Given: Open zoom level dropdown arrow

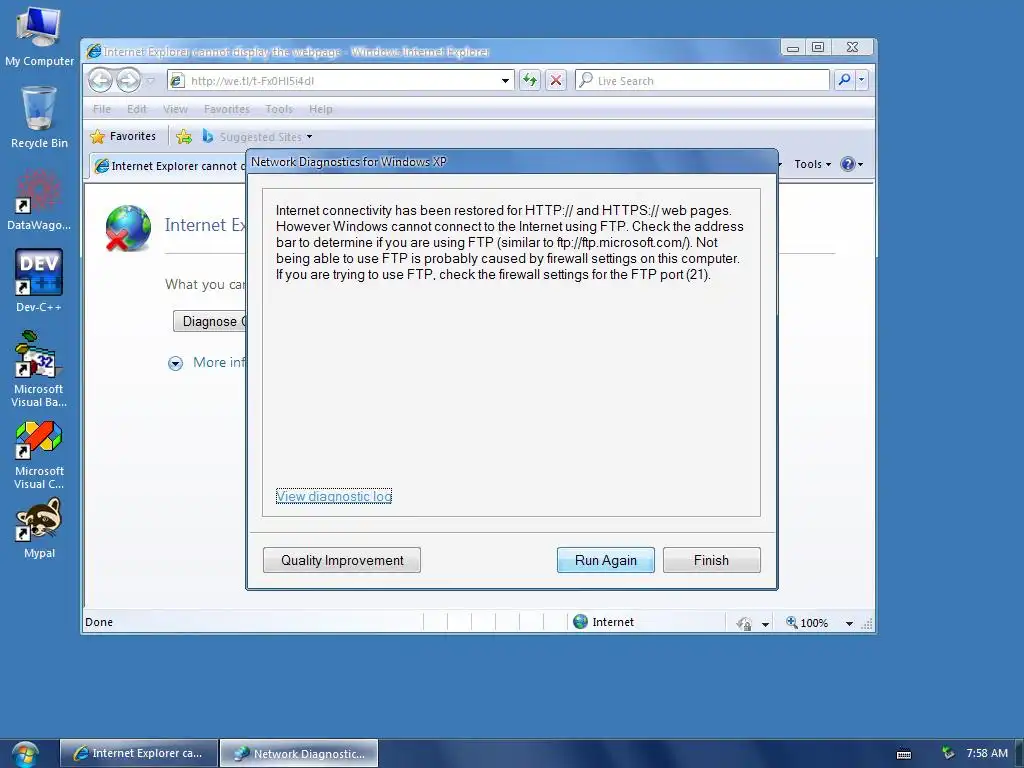Looking at the screenshot, I should (849, 623).
